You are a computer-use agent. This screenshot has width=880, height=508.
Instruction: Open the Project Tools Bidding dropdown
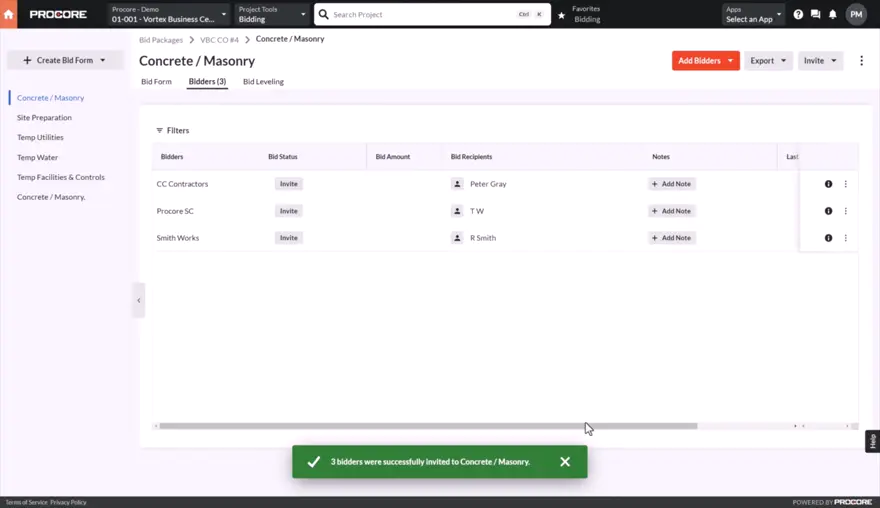click(272, 14)
